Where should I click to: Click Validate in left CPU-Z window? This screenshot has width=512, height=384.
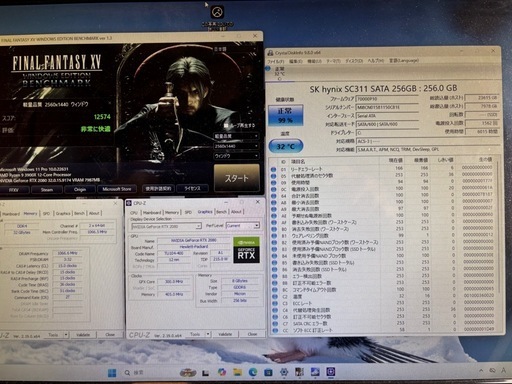tap(83, 335)
